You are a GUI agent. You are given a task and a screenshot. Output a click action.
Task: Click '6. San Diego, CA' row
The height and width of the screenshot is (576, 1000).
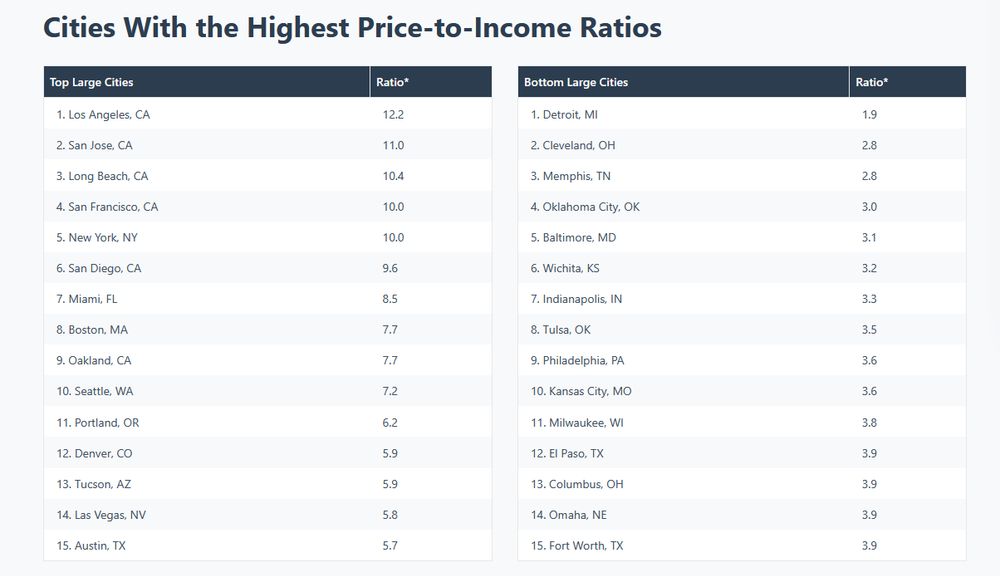coord(268,268)
